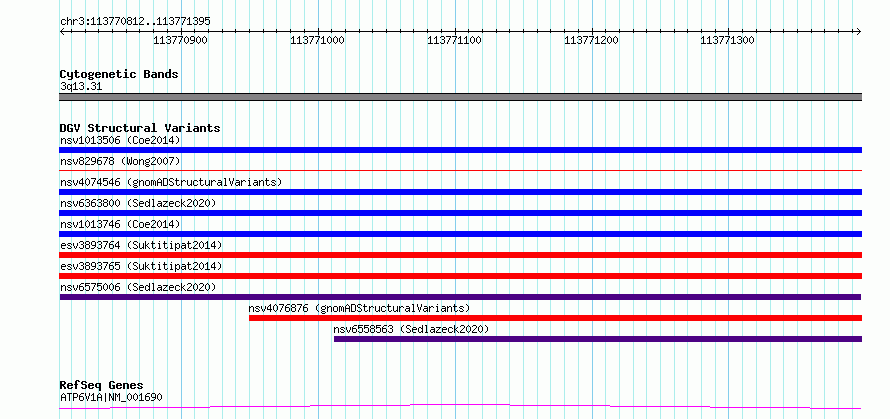Click the Cytogenetic Bands track title
The image size is (890, 419).
[119, 74]
